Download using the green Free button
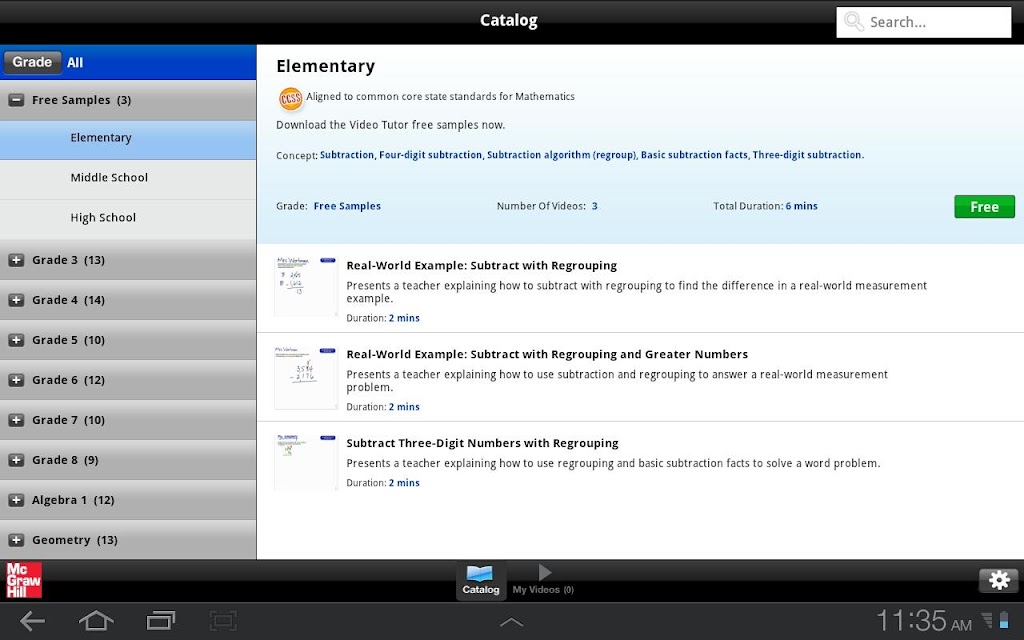Viewport: 1024px width, 640px height. 984,206
